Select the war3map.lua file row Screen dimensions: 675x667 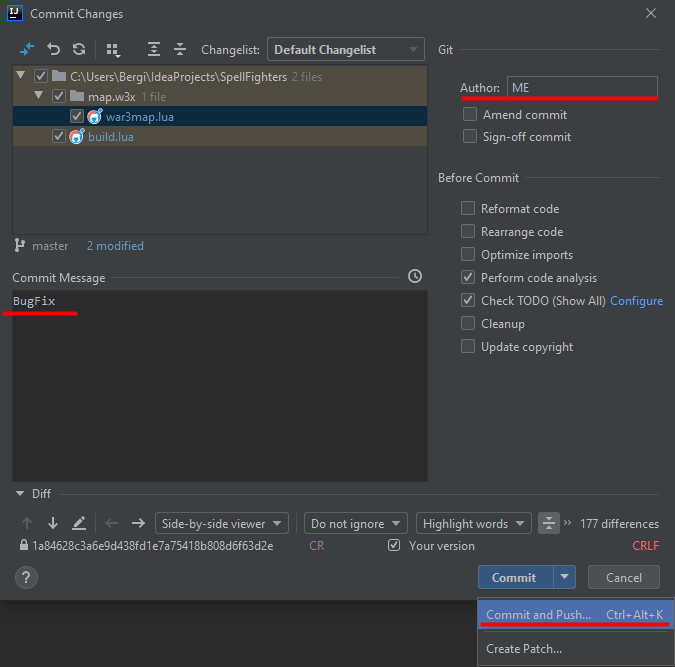[x=220, y=116]
